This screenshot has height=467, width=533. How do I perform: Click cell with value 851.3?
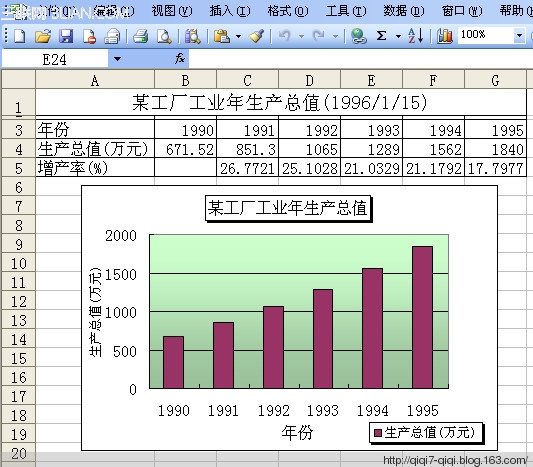(x=247, y=149)
